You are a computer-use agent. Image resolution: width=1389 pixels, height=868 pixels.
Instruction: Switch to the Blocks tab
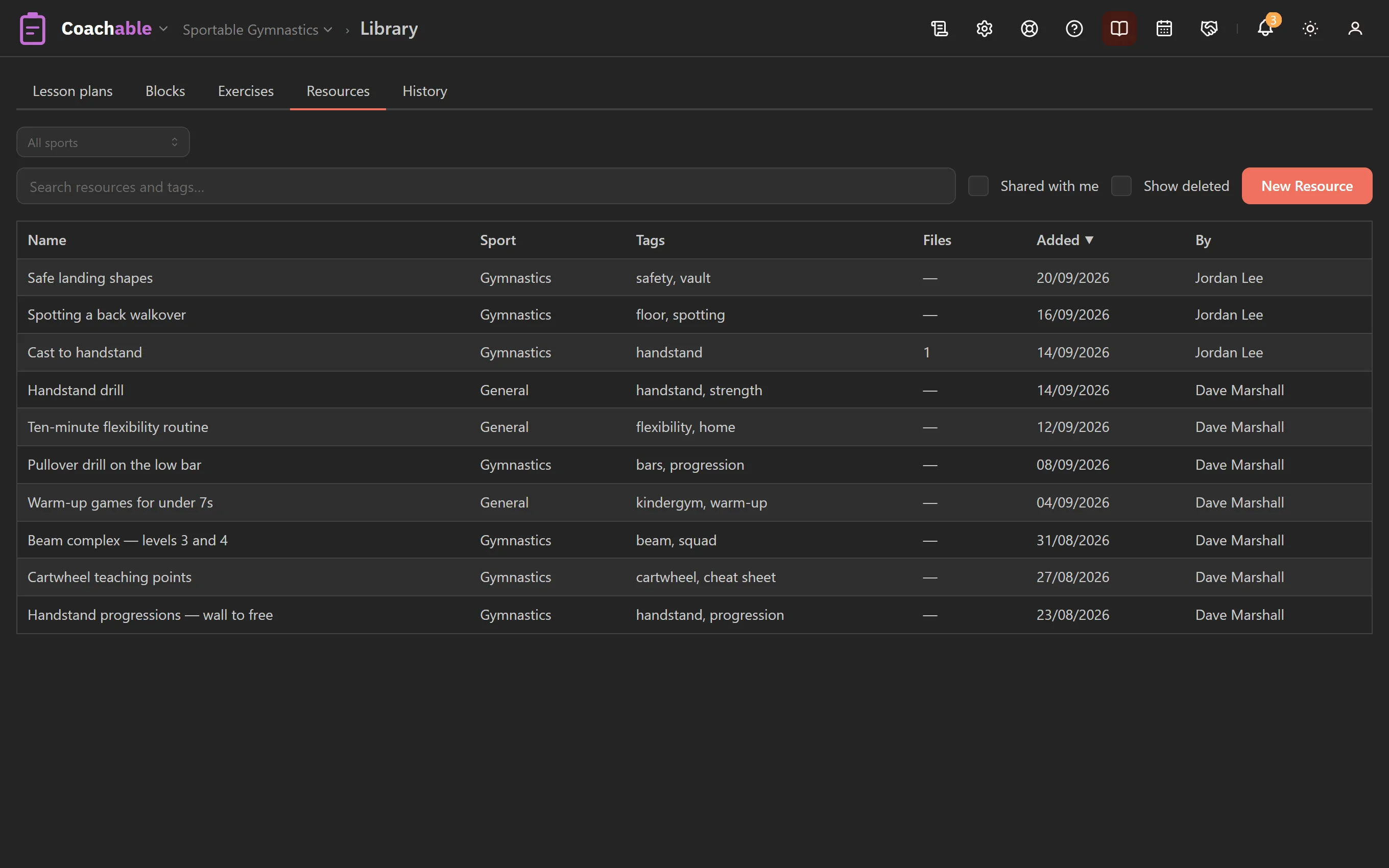click(165, 91)
